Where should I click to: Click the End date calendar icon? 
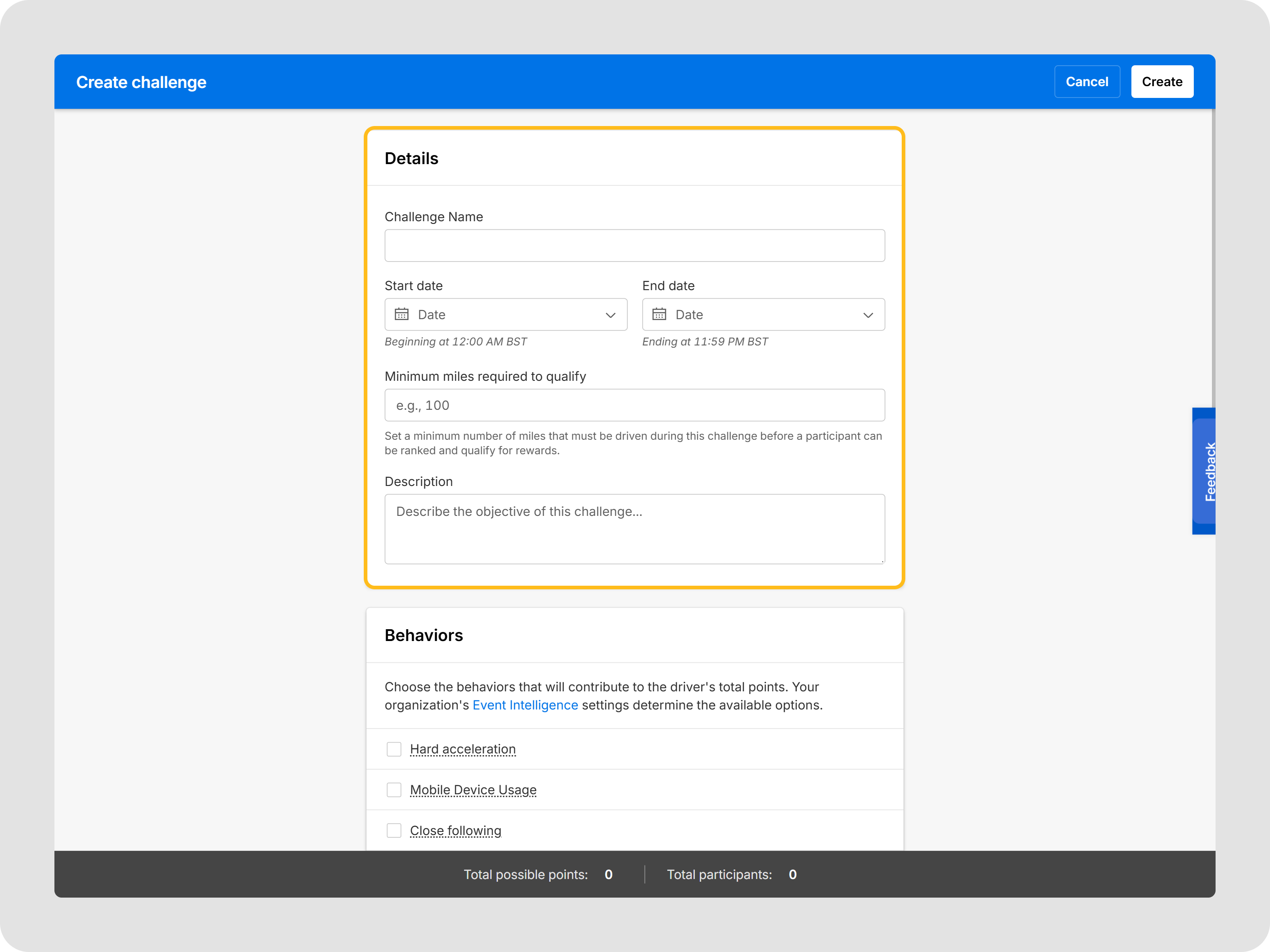pos(659,314)
